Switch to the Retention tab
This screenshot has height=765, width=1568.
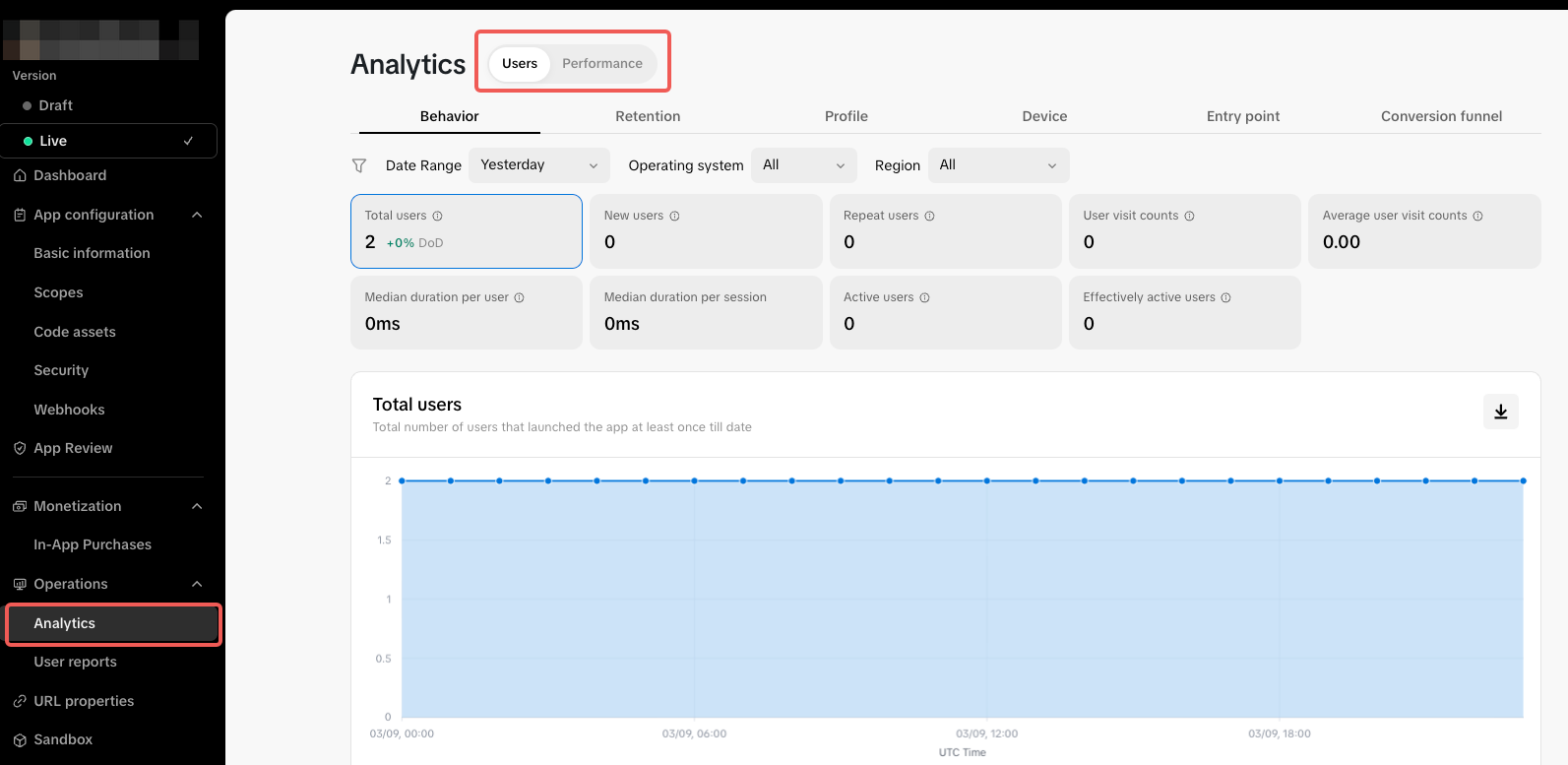point(648,116)
